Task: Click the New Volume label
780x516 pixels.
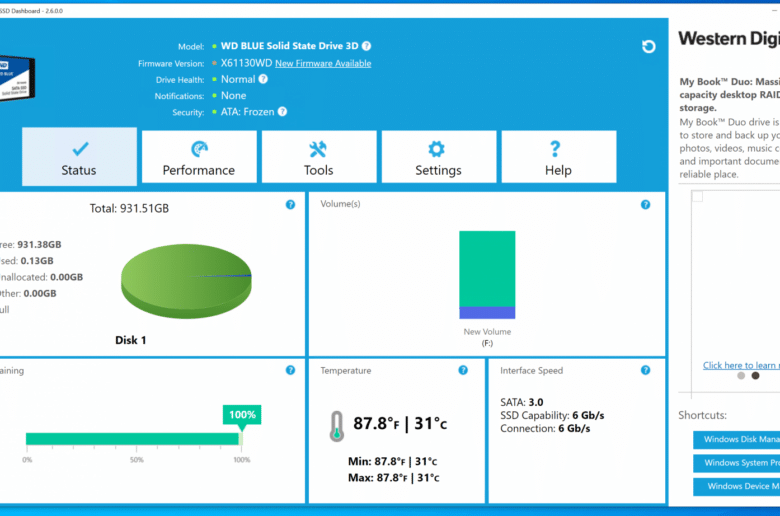Action: (487, 332)
